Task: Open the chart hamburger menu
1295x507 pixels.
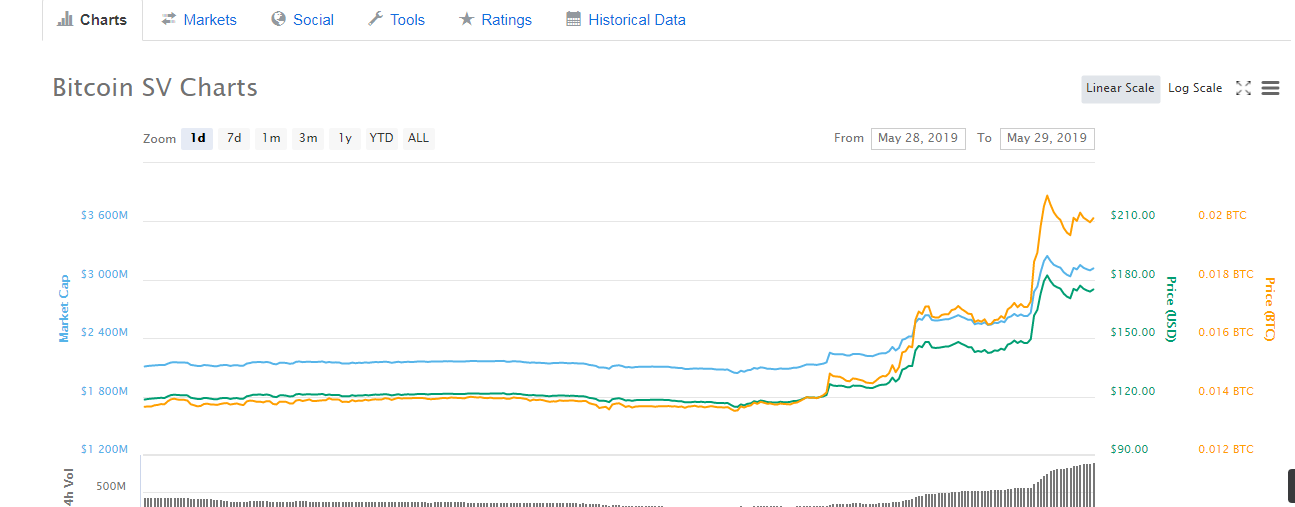Action: click(1271, 88)
